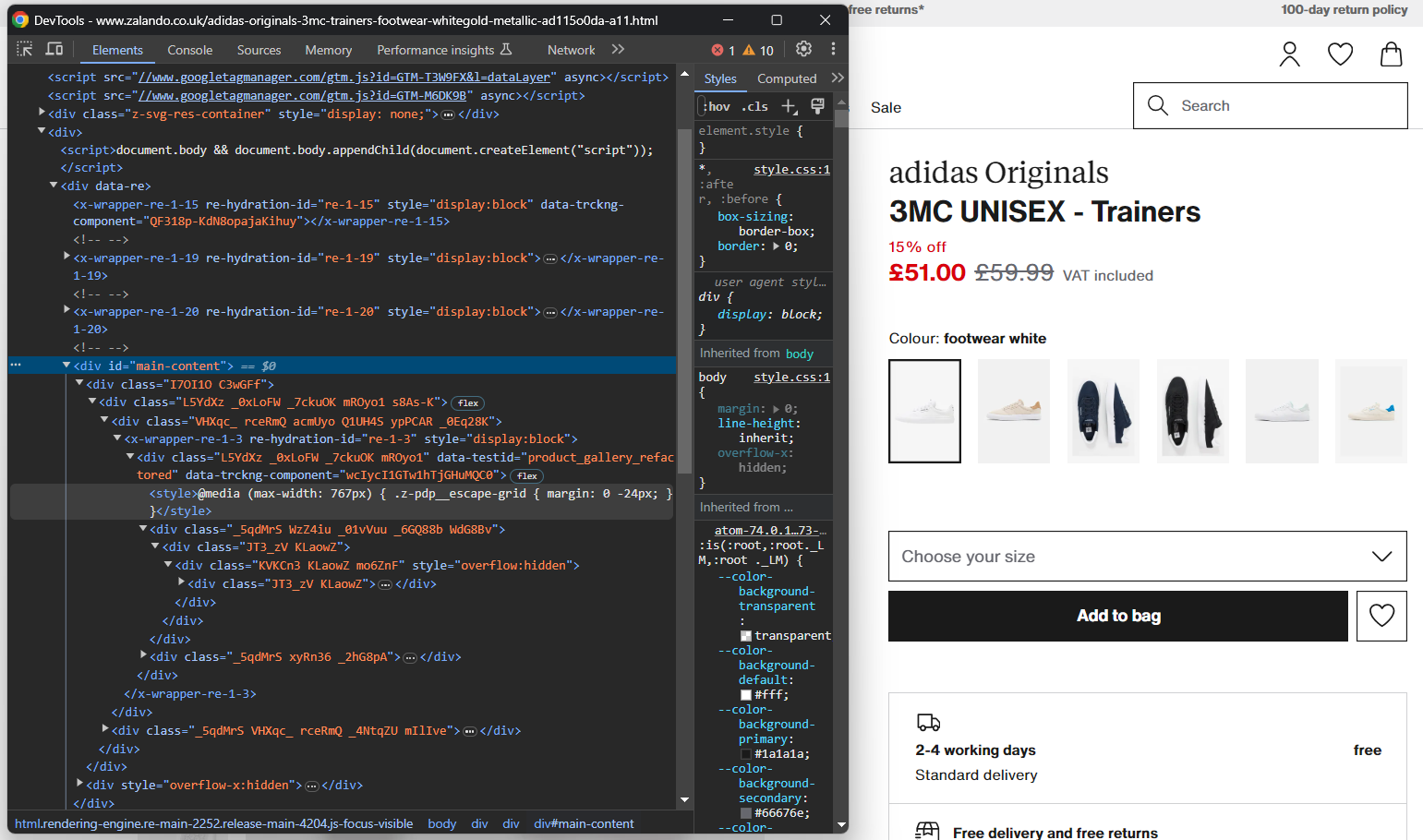Open DevTools settings gear

pyautogui.click(x=803, y=49)
